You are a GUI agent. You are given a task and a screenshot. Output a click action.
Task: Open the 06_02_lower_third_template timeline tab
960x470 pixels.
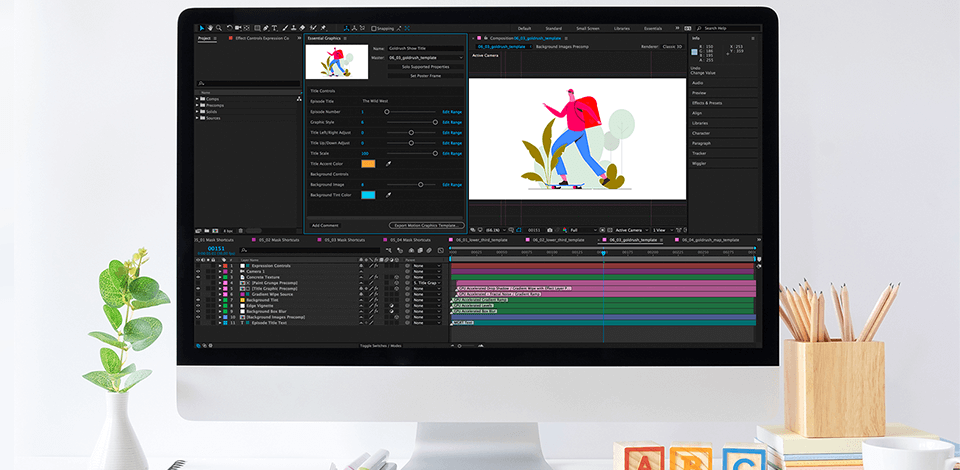(x=558, y=240)
